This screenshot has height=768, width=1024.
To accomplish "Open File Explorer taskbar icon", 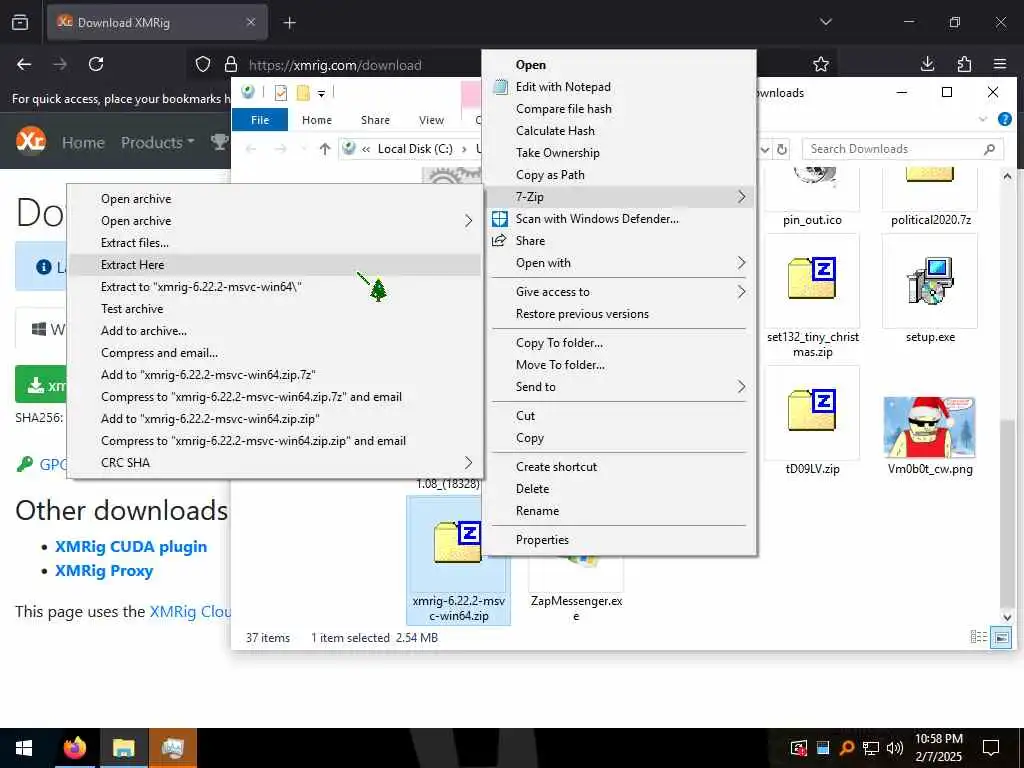I will pyautogui.click(x=123, y=748).
